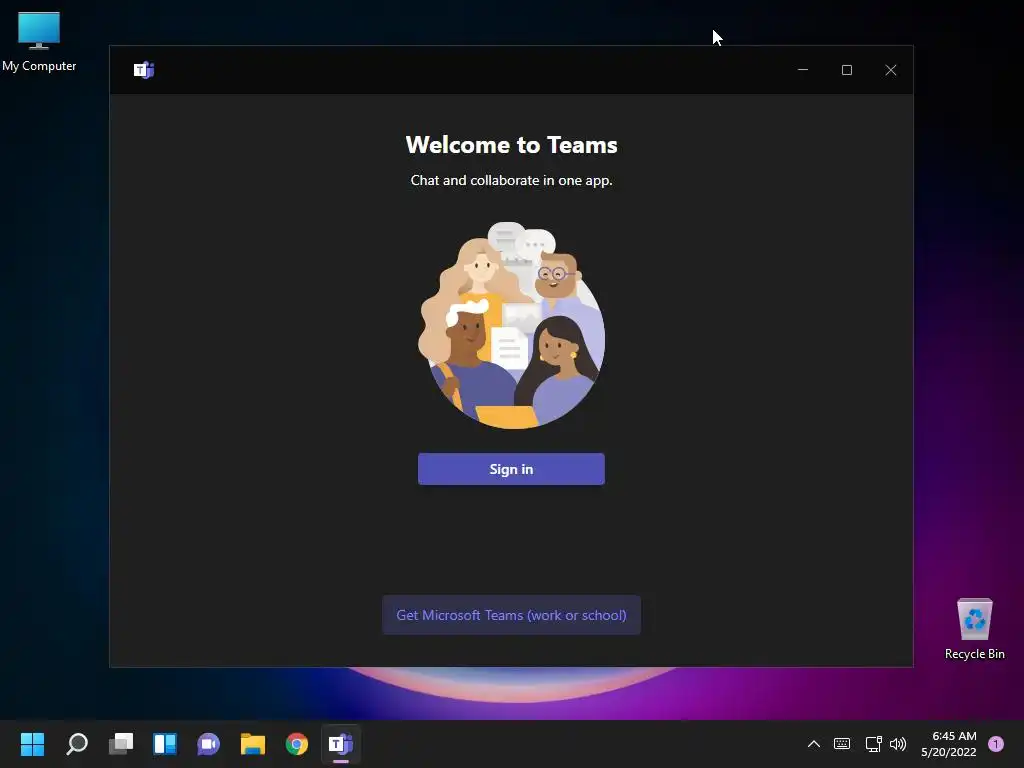This screenshot has width=1024, height=768.
Task: Click the Welcome to Teams heading
Action: click(x=511, y=145)
